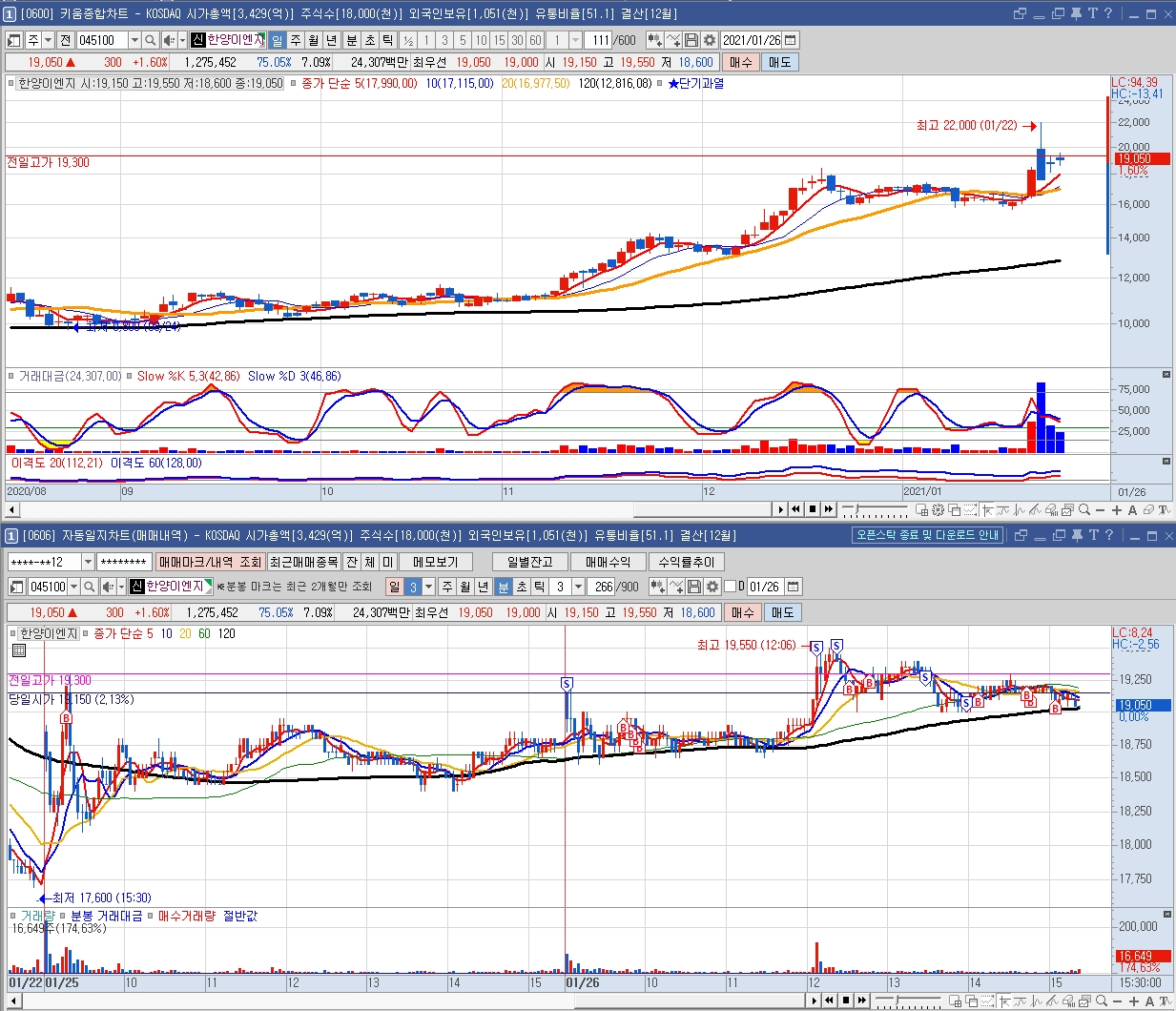Click the panel toggle icon left of 045100 in bottom toolbar

[x=15, y=587]
